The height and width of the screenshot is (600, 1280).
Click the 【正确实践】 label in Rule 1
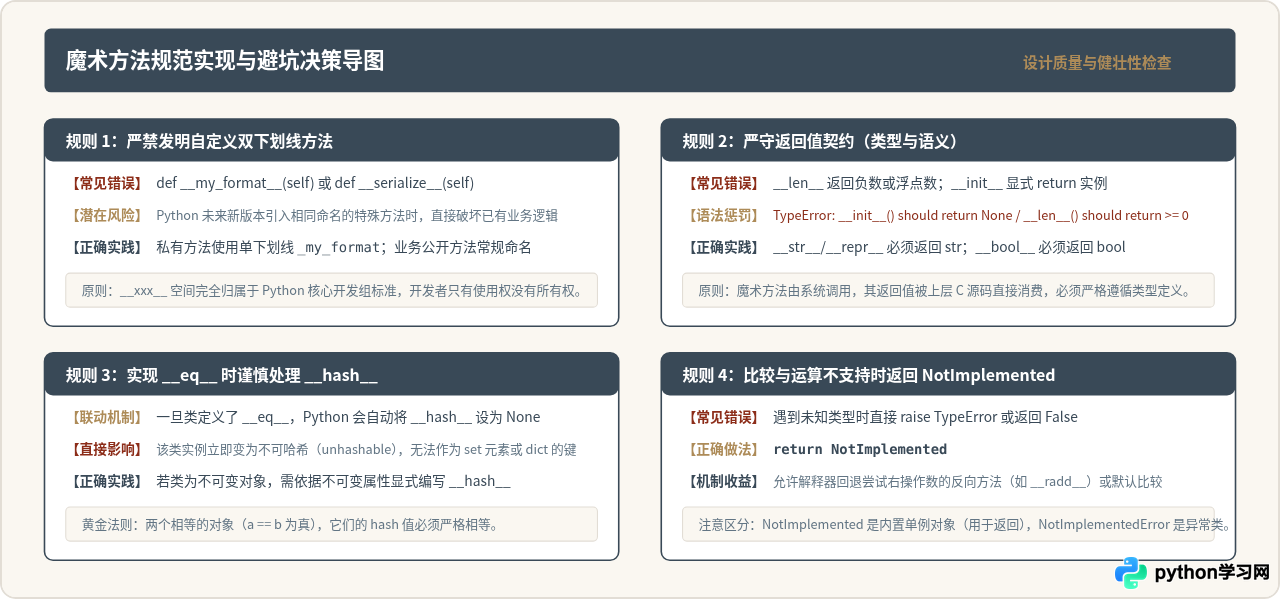click(x=105, y=247)
